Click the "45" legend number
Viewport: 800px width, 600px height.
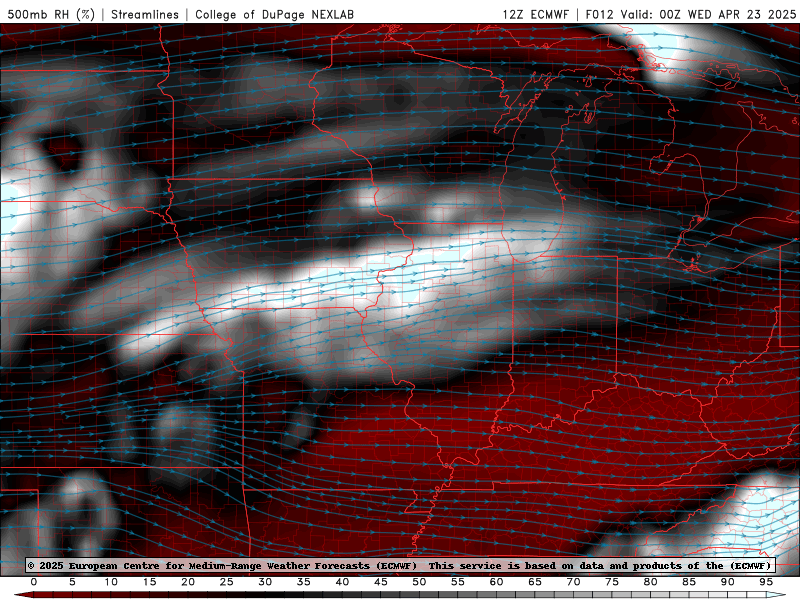click(x=381, y=582)
